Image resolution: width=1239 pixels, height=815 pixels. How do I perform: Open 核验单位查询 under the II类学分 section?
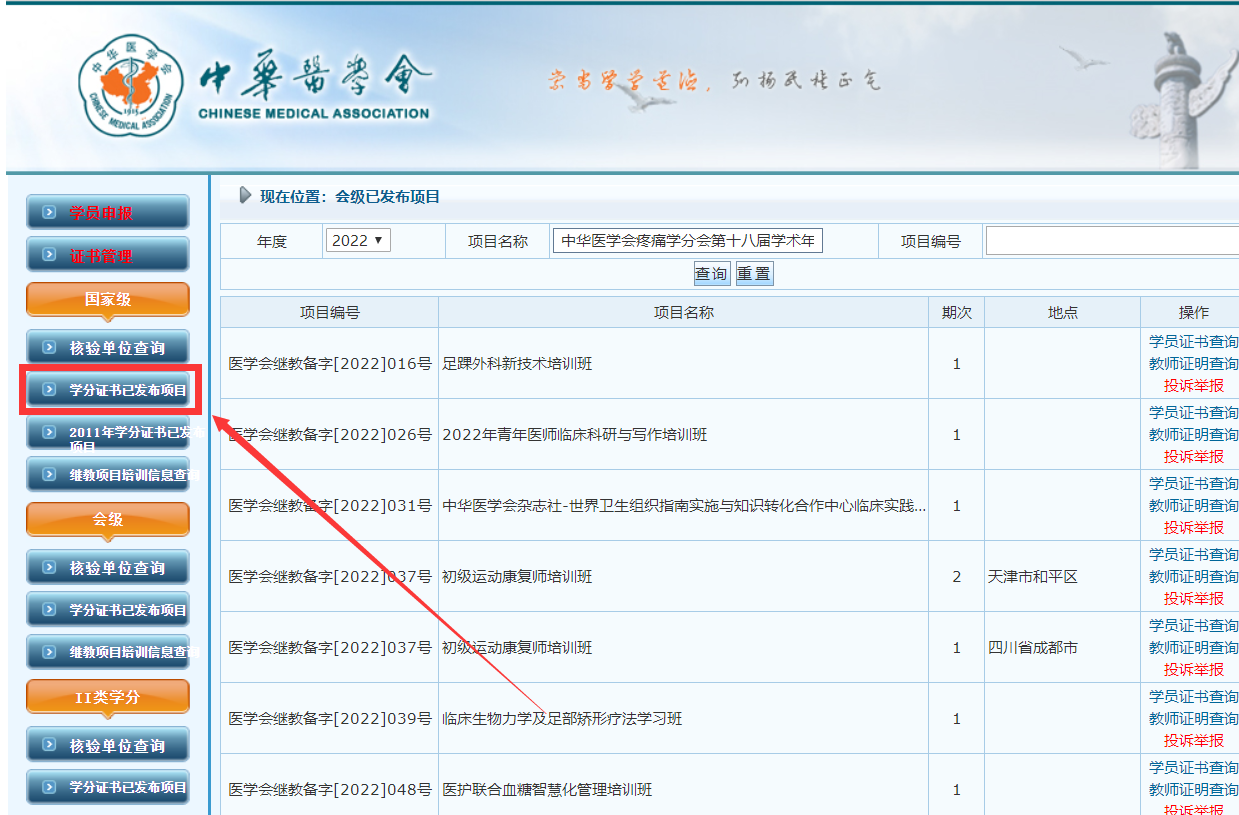pyautogui.click(x=108, y=745)
